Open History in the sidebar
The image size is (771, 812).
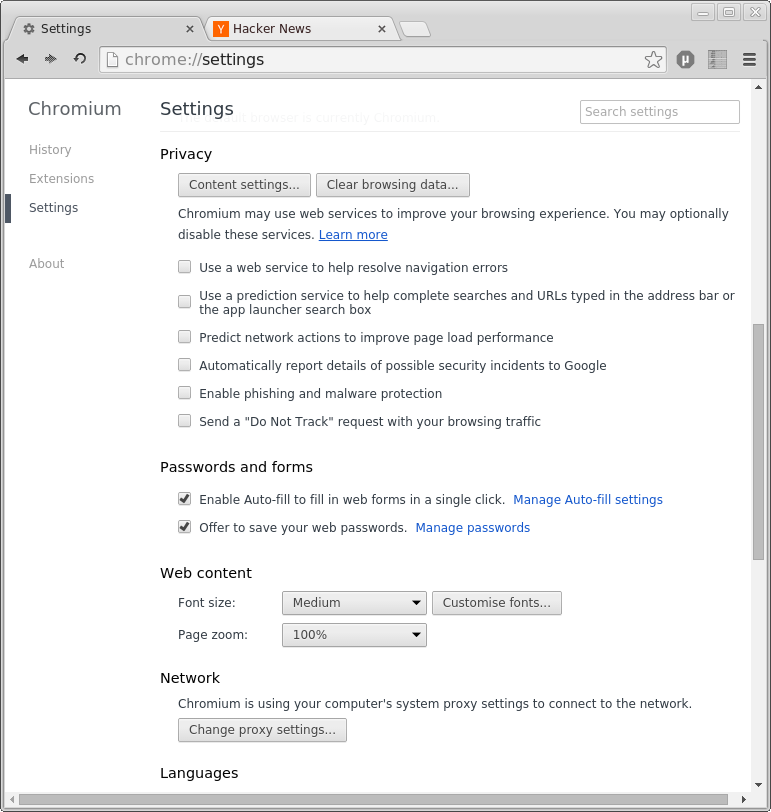[x=50, y=150]
